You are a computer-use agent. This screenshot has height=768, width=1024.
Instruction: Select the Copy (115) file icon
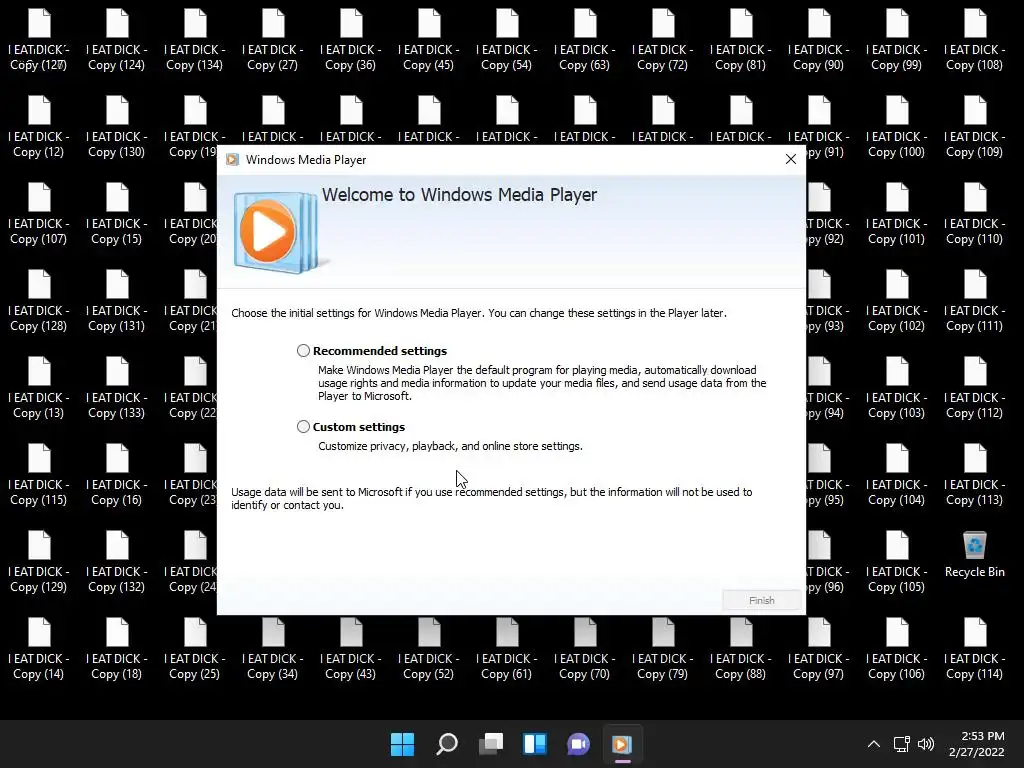tap(39, 475)
